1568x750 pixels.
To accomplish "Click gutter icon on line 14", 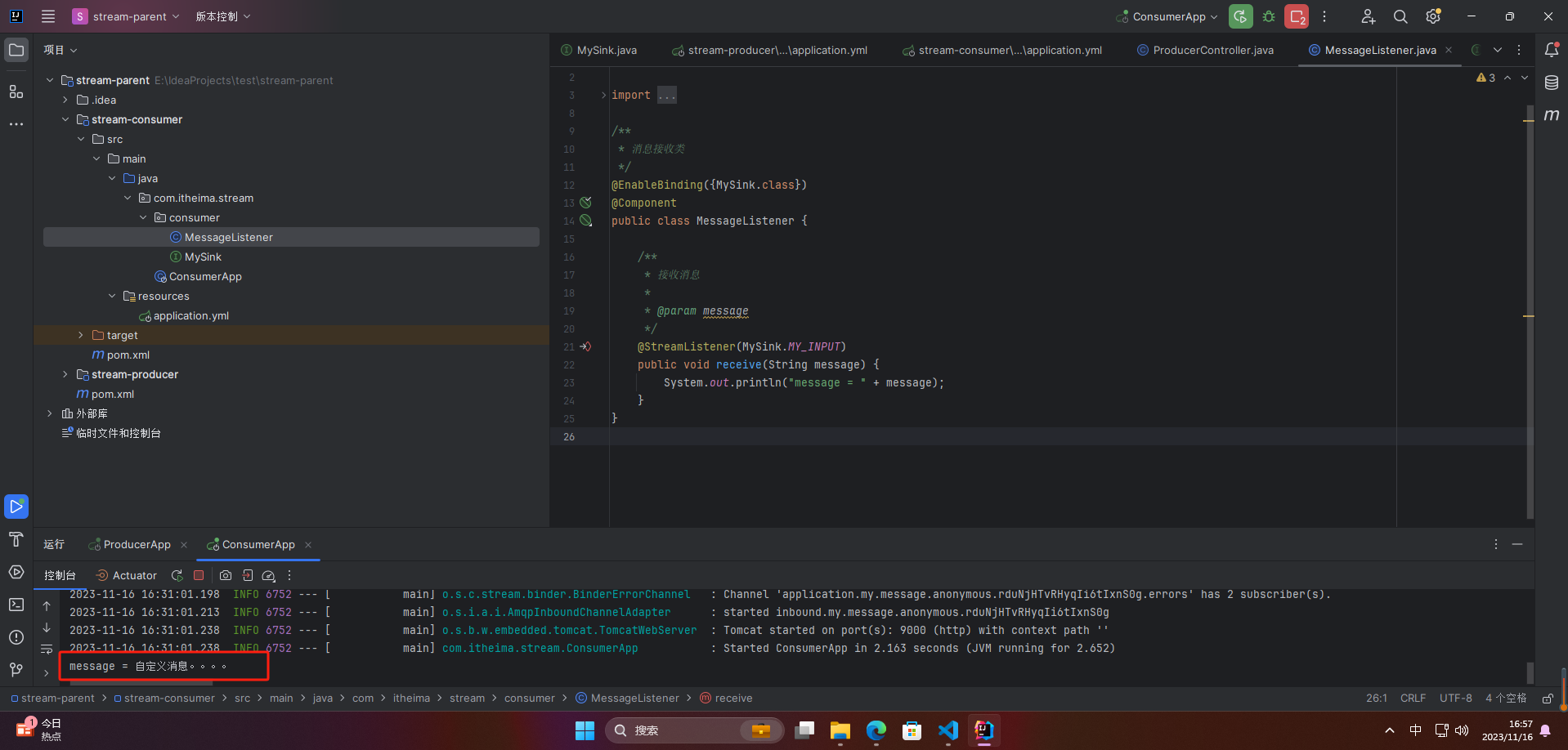I will [586, 221].
